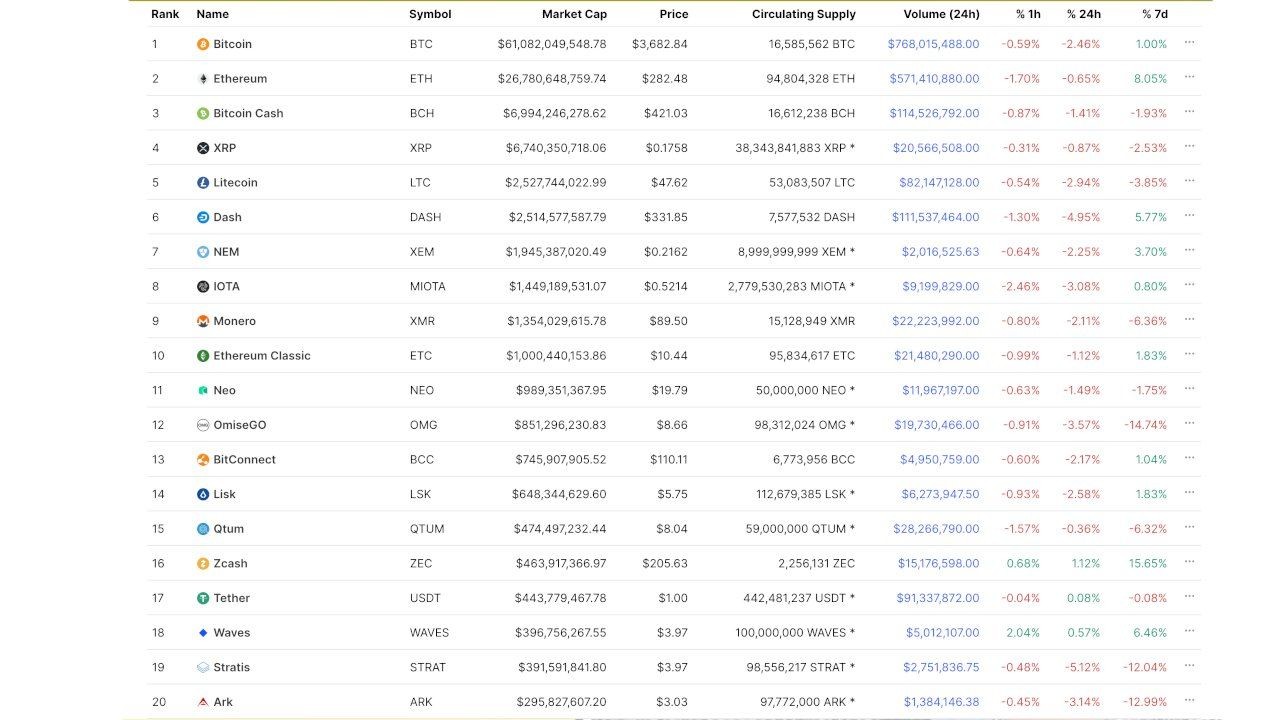
Task: Open the three-dot menu in Dash row
Action: pyautogui.click(x=1189, y=216)
